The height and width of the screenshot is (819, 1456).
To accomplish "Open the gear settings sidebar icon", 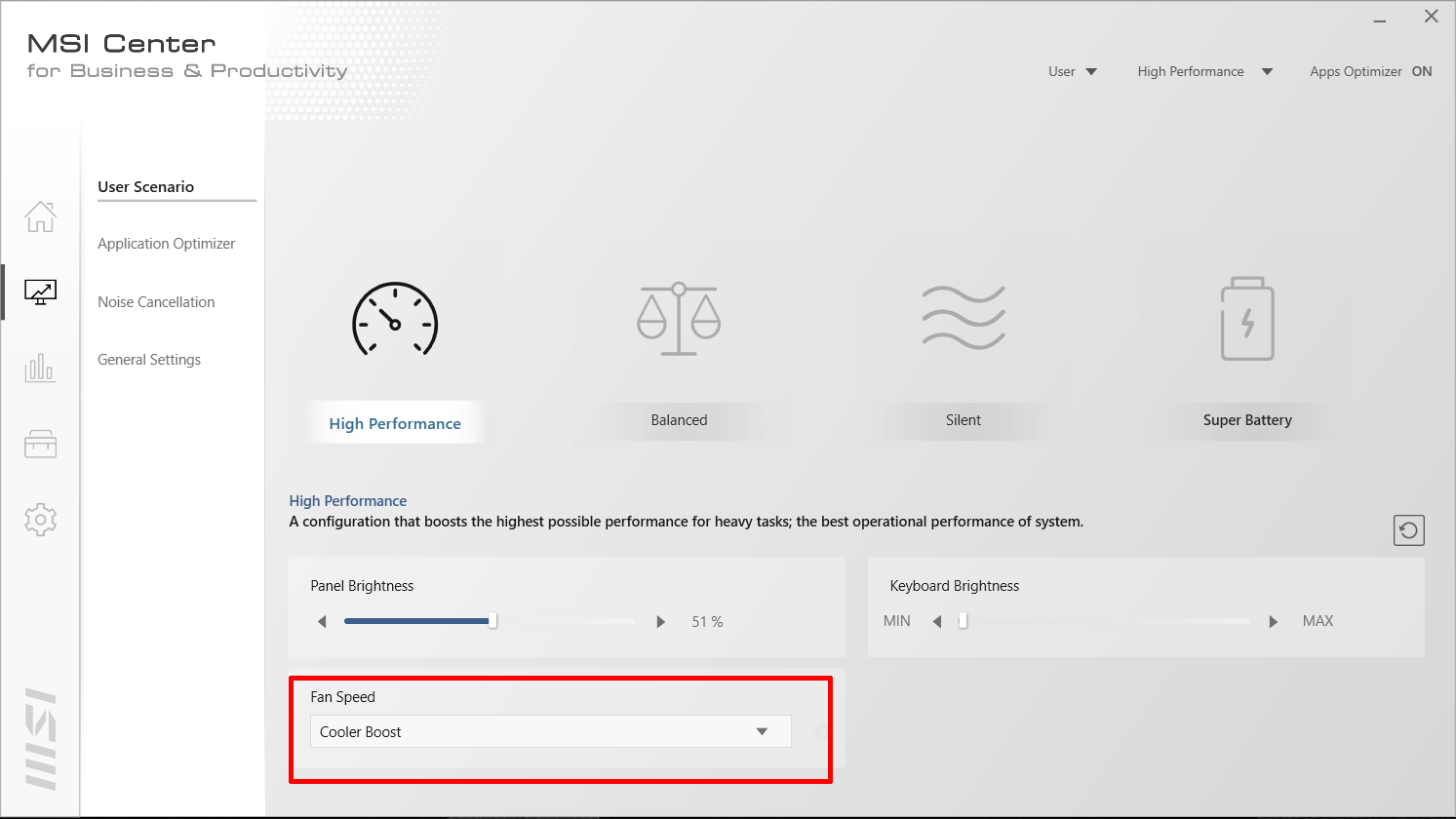I will click(40, 520).
